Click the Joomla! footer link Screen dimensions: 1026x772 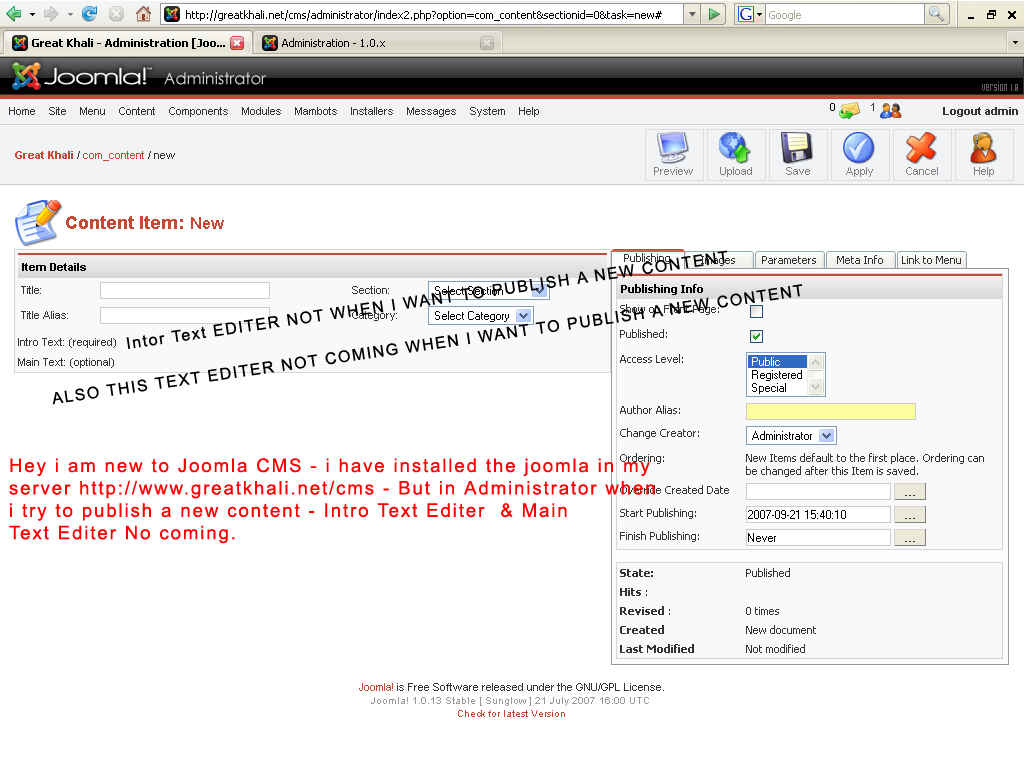tap(376, 687)
